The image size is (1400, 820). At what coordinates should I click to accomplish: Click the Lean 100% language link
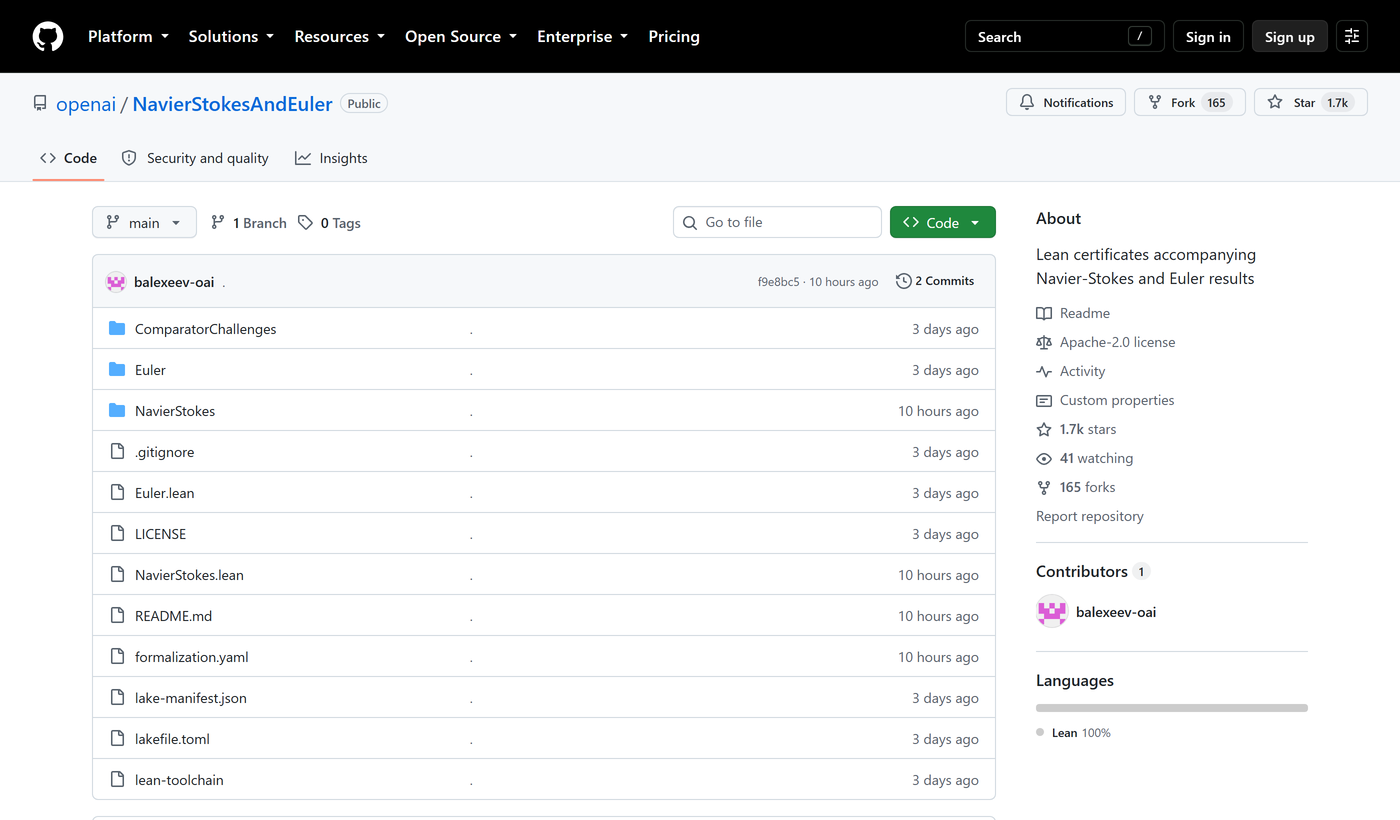tap(1074, 733)
